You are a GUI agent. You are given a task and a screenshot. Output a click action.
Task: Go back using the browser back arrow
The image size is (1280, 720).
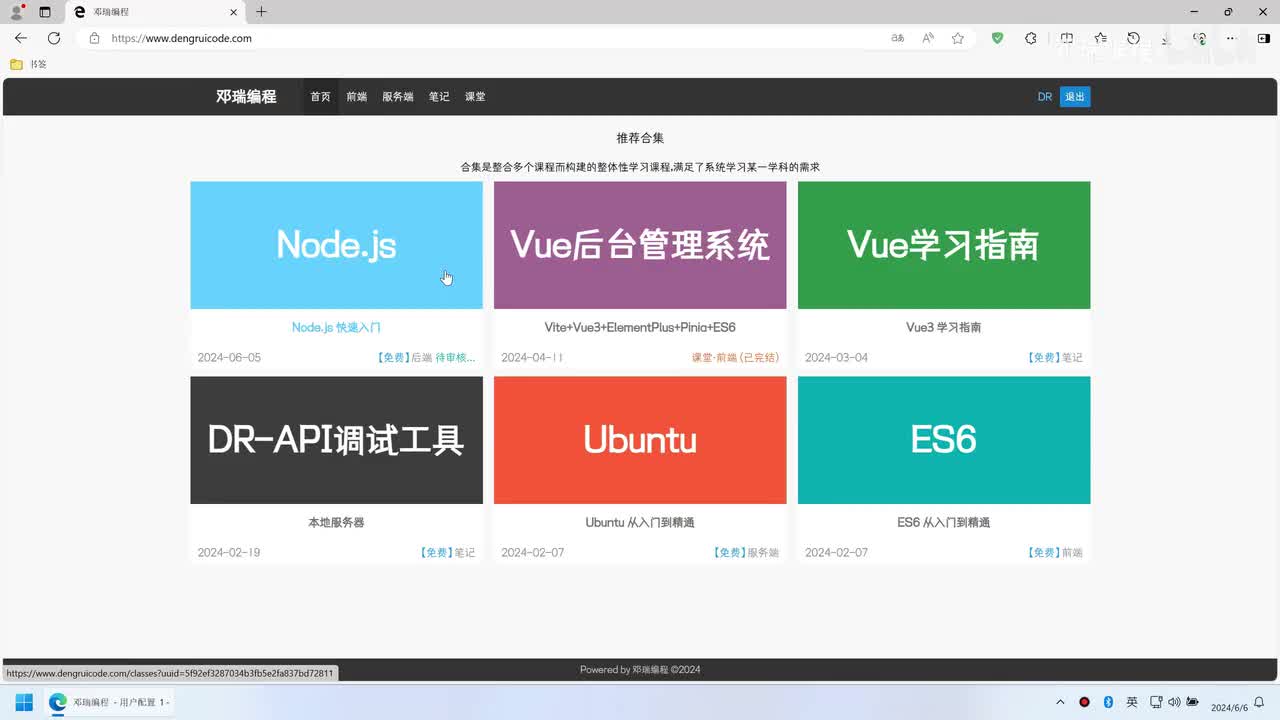pyautogui.click(x=21, y=38)
